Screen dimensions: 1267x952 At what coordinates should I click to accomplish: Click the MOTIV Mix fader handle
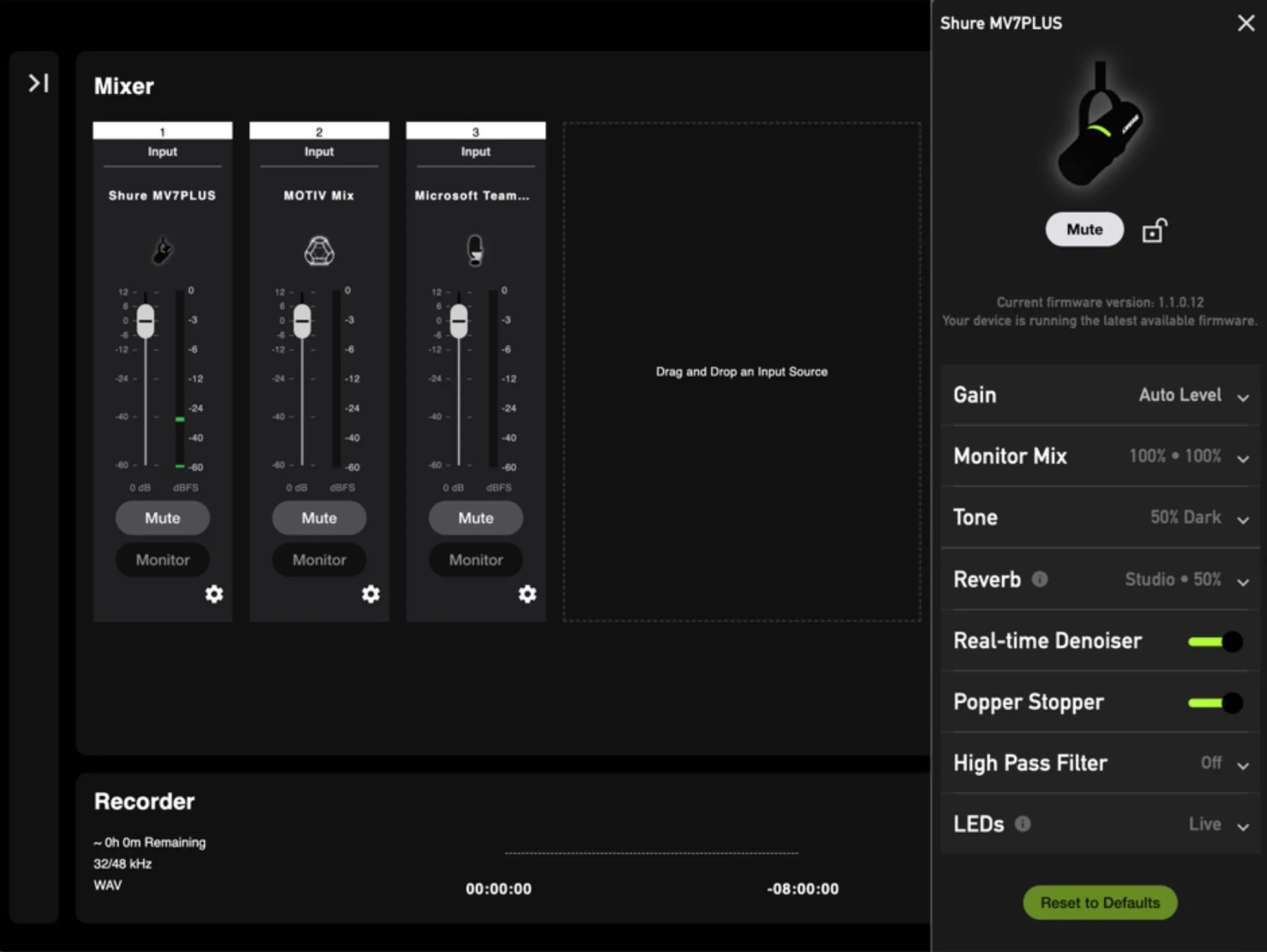tap(302, 321)
